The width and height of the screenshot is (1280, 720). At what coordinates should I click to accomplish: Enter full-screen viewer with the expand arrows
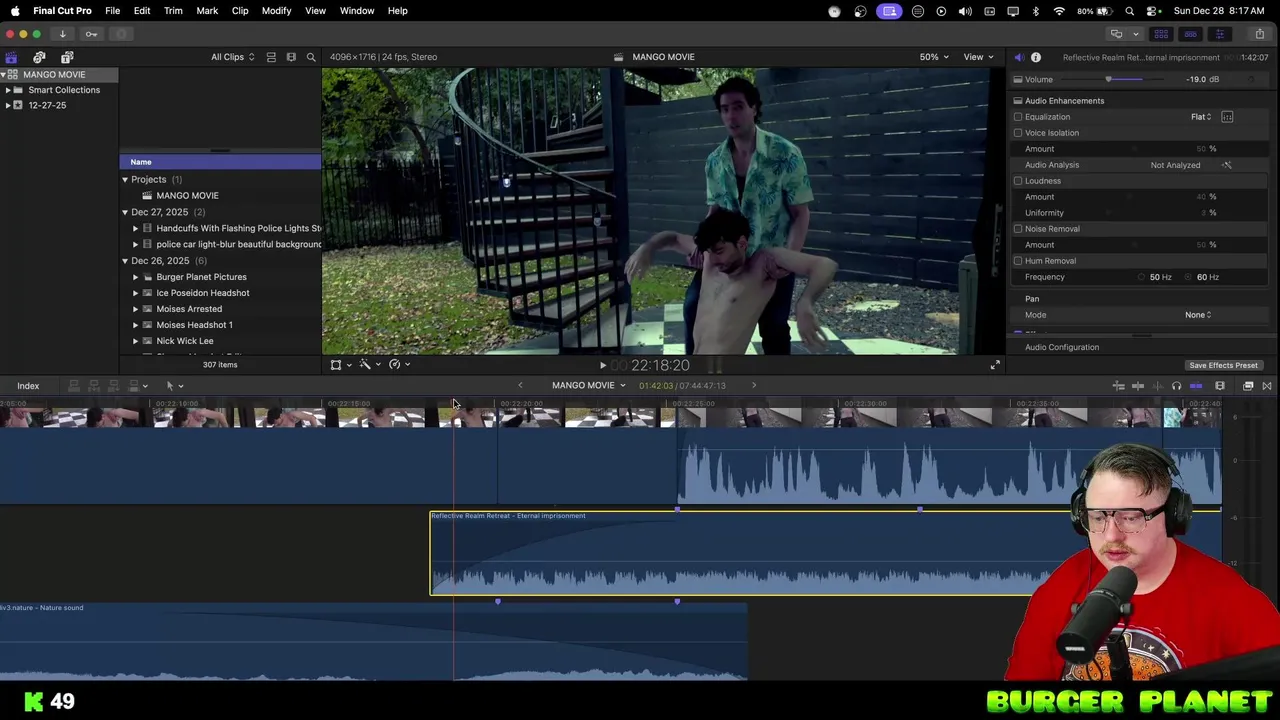click(x=995, y=366)
